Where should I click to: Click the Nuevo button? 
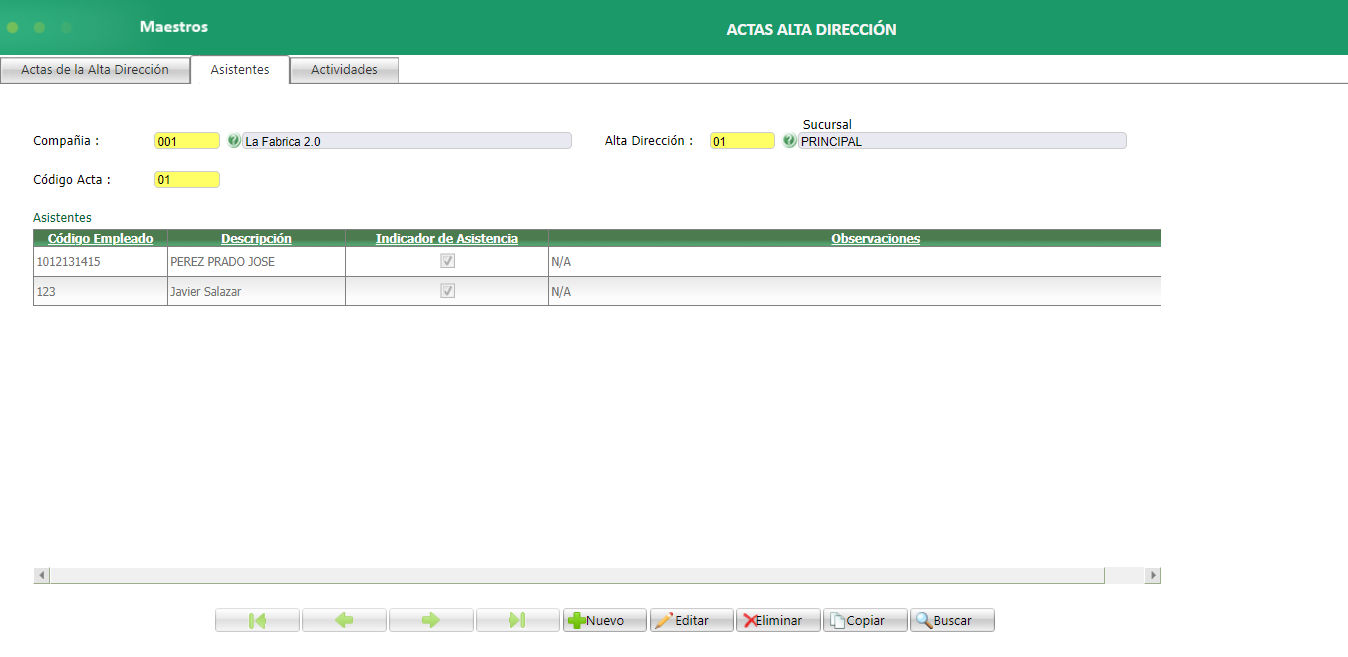click(605, 620)
